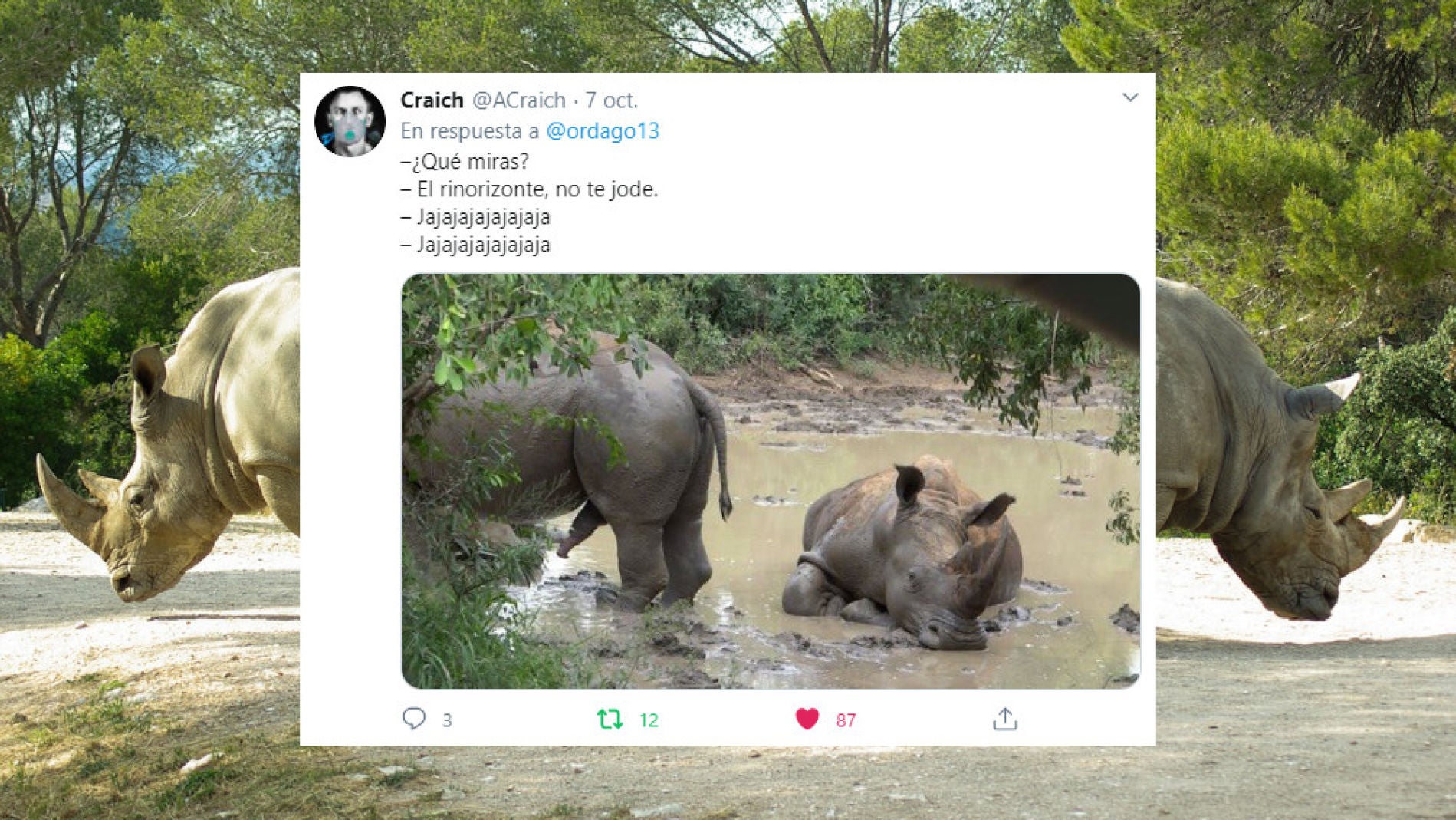
Task: Click the last 'Jajajajajajajaja' line
Action: [475, 245]
